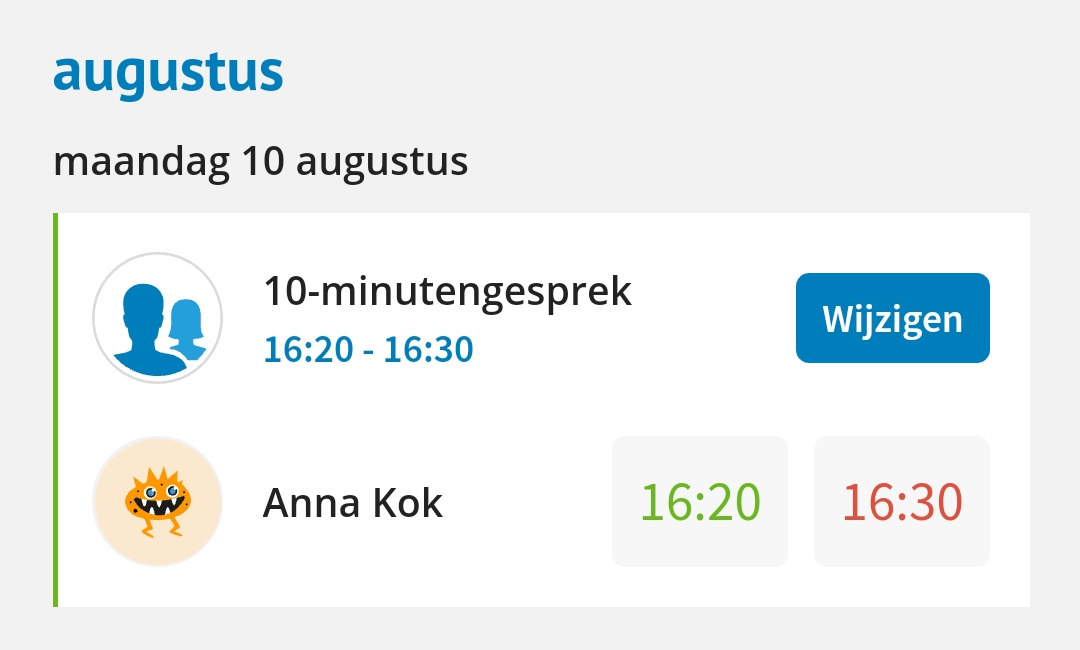
Task: Click the Wijzigen button
Action: click(x=893, y=318)
